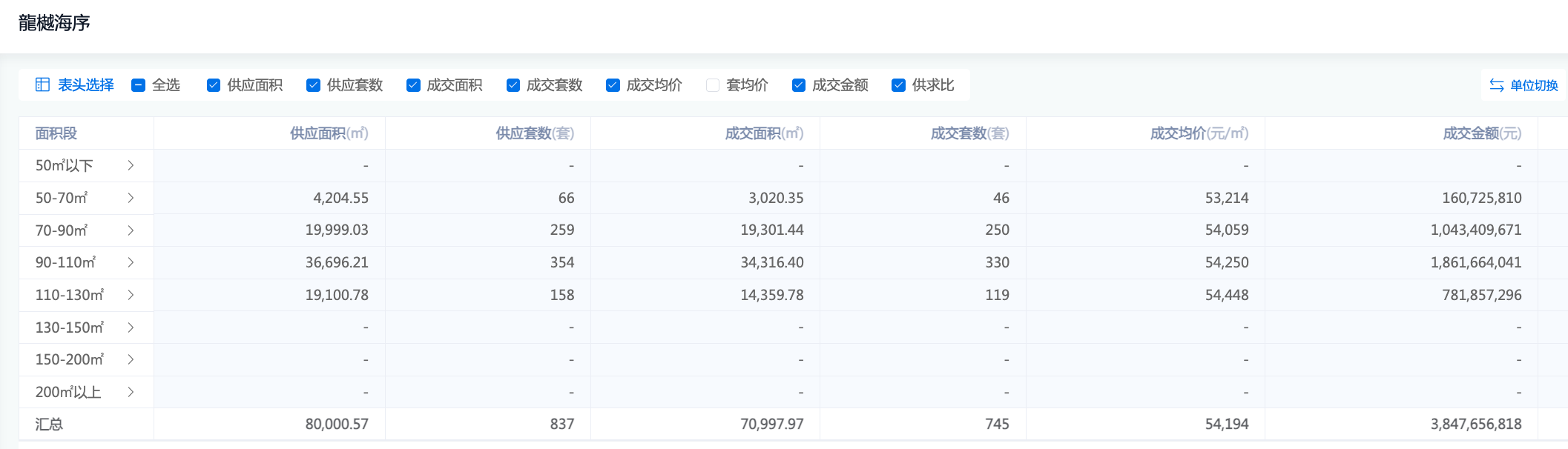Expand the 90-110㎡ row chevron
This screenshot has height=449, width=1568.
131,262
